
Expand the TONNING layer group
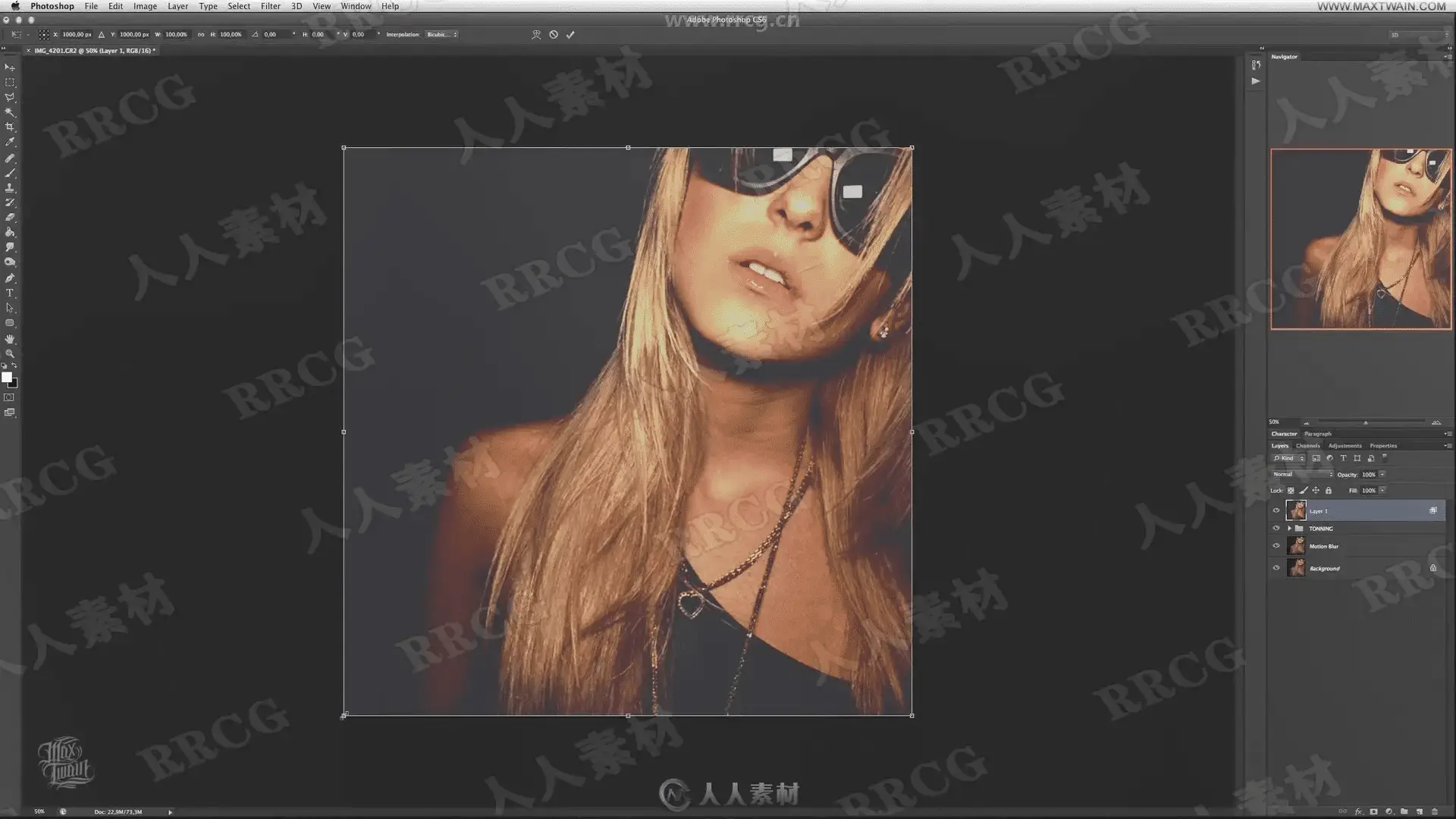point(1289,529)
